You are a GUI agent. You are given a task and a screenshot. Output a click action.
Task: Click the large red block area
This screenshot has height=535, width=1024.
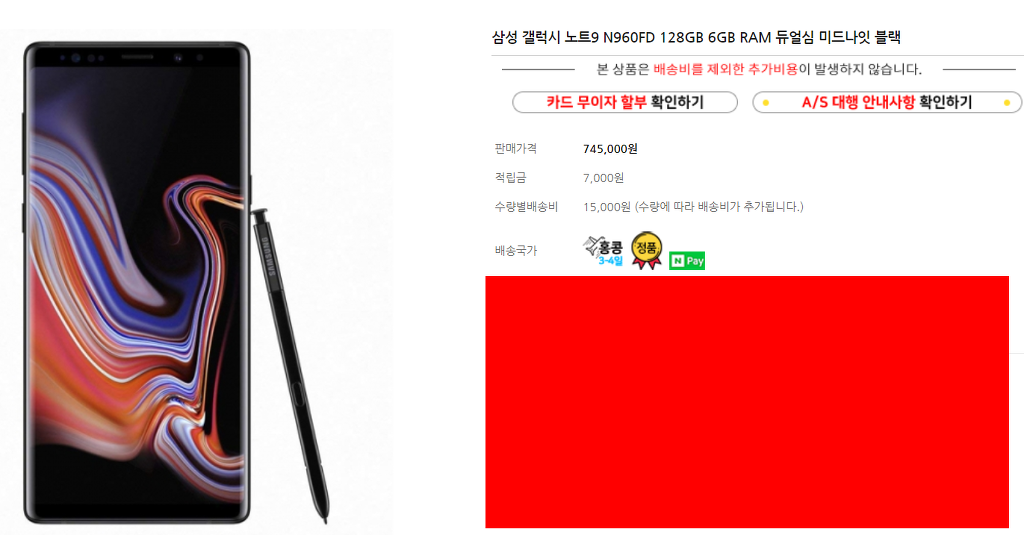tap(747, 402)
